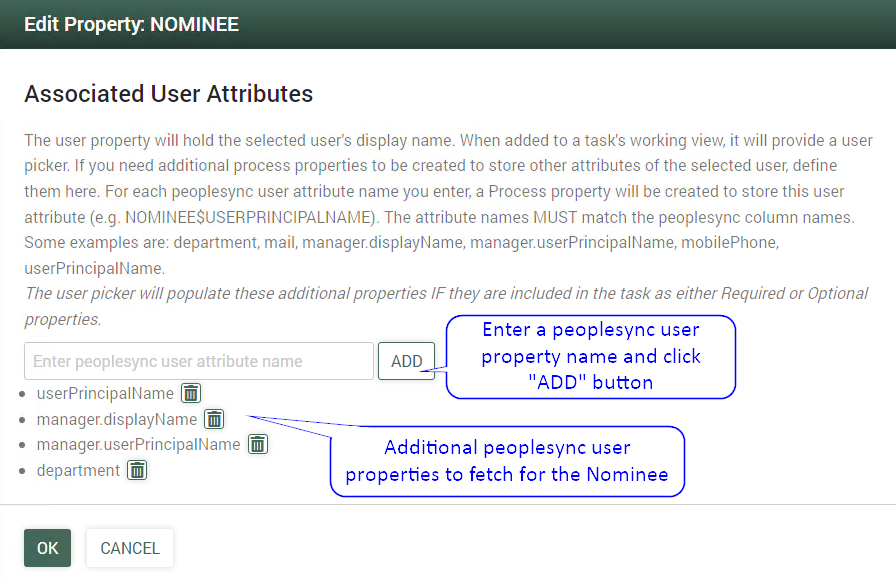
Task: Click the italic user picker note
Action: point(446,294)
